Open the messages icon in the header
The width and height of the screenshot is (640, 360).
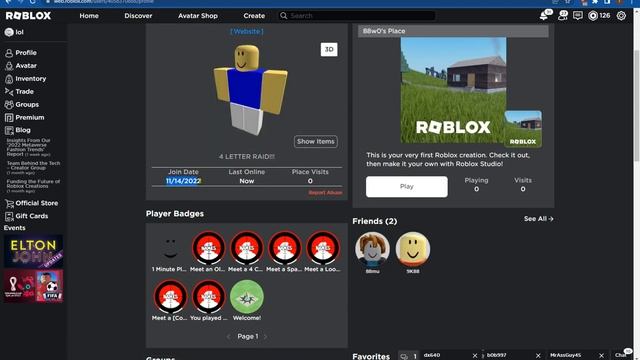click(578, 16)
